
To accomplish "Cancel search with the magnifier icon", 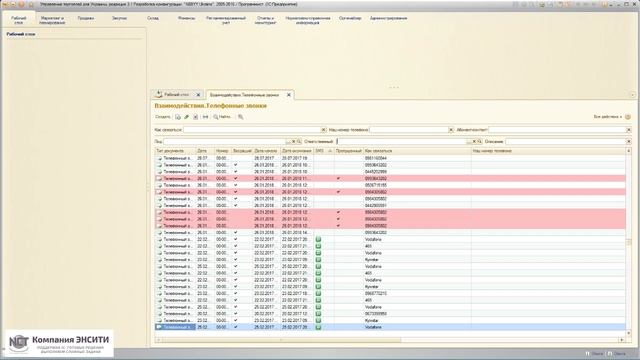I will (x=241, y=117).
